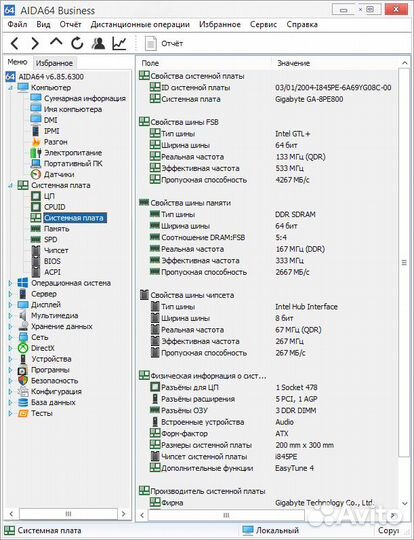Click Локальный in the status bar

270,530
